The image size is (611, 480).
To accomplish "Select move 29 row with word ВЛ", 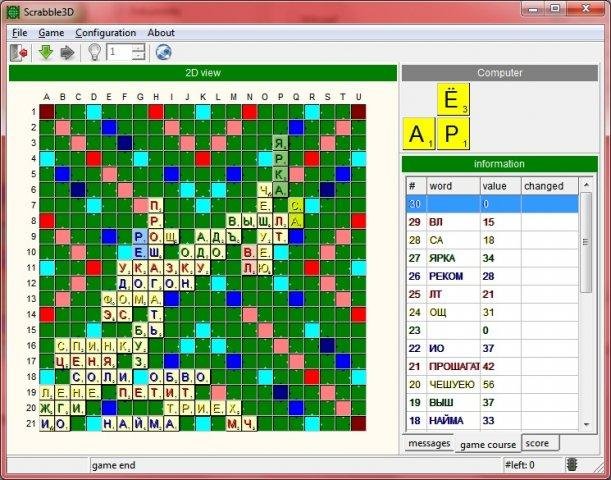I will point(492,222).
